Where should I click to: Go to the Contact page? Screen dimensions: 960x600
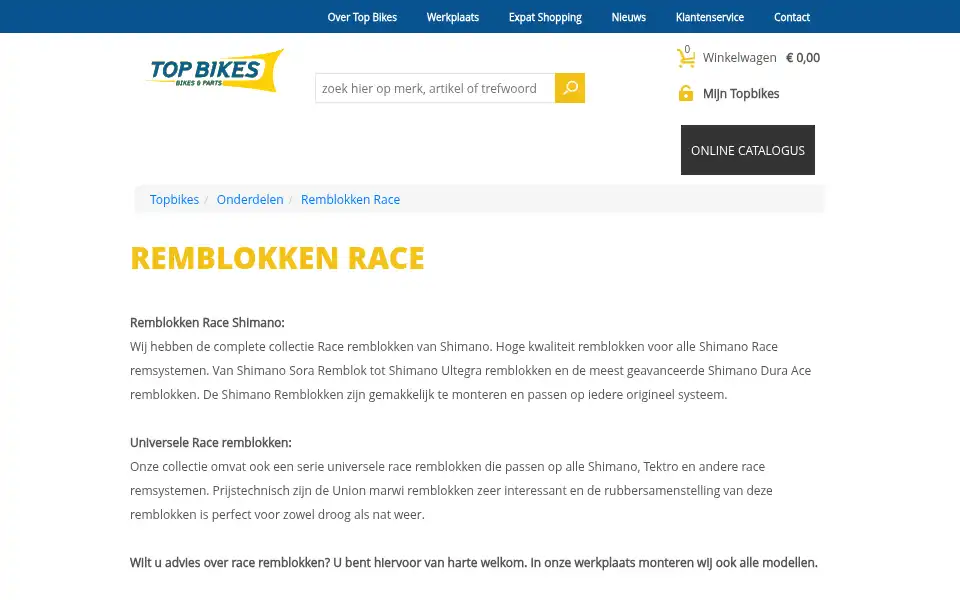(x=792, y=17)
